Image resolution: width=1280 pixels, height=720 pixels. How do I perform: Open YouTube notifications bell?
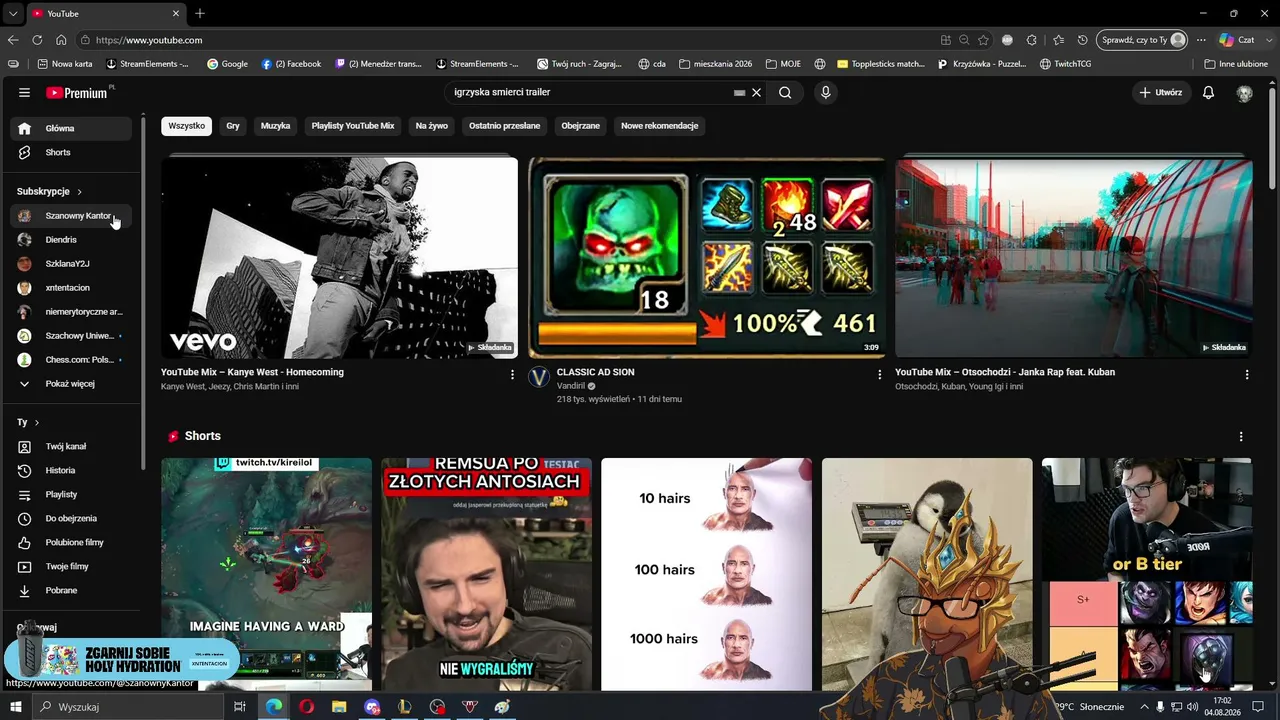click(x=1208, y=92)
